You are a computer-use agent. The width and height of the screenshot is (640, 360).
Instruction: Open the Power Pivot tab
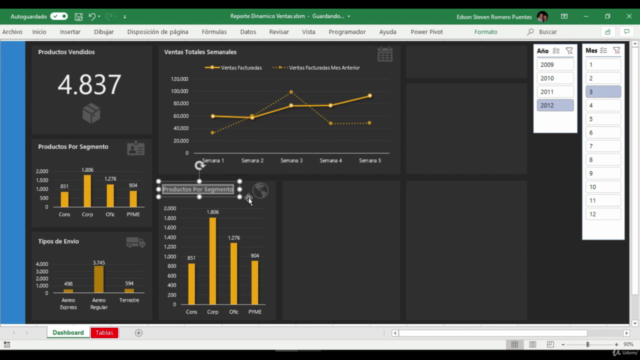pyautogui.click(x=427, y=31)
